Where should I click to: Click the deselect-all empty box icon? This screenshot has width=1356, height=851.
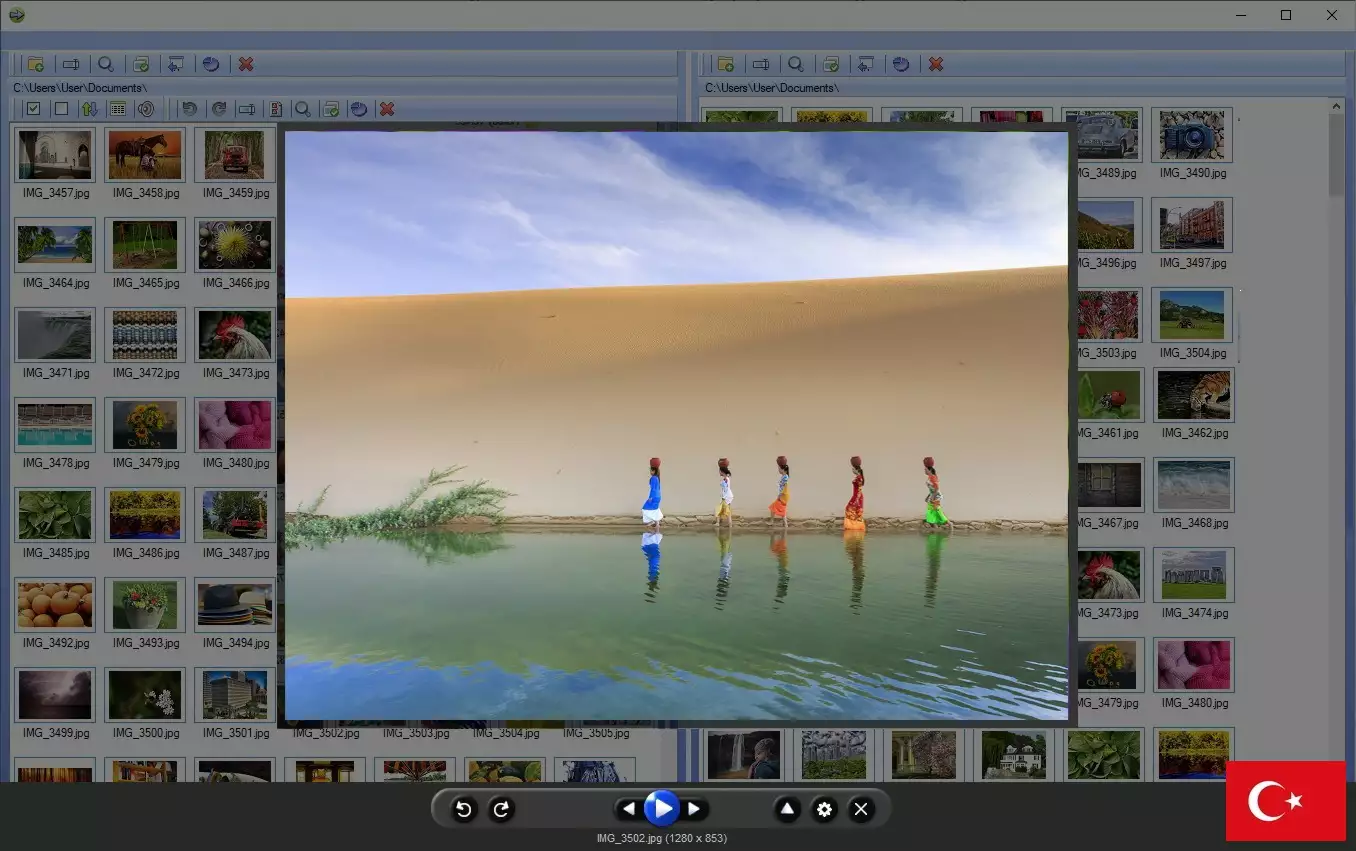61,108
